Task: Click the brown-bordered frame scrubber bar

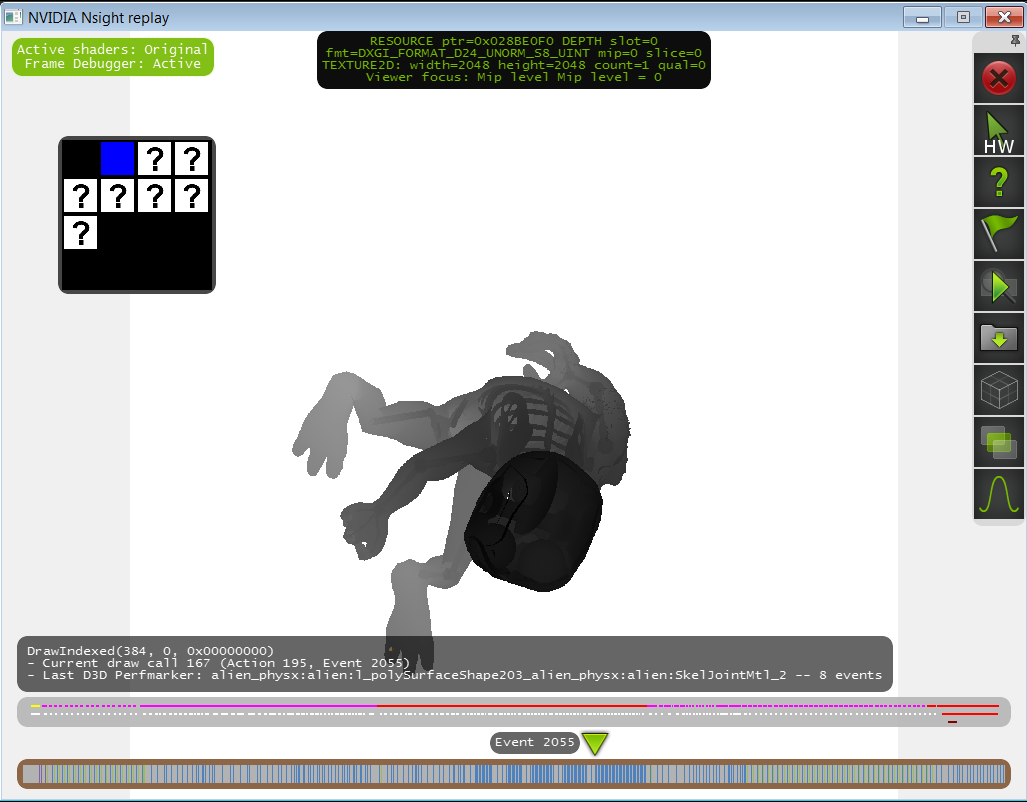Action: point(514,774)
